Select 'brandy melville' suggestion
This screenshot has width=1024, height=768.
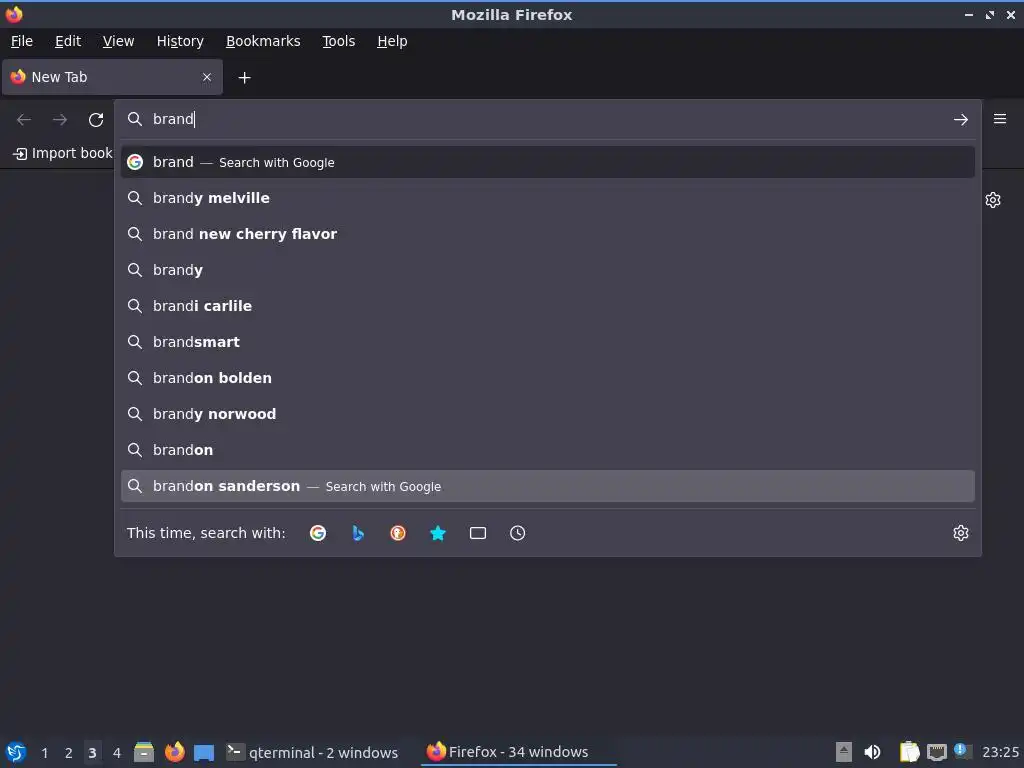tap(547, 198)
